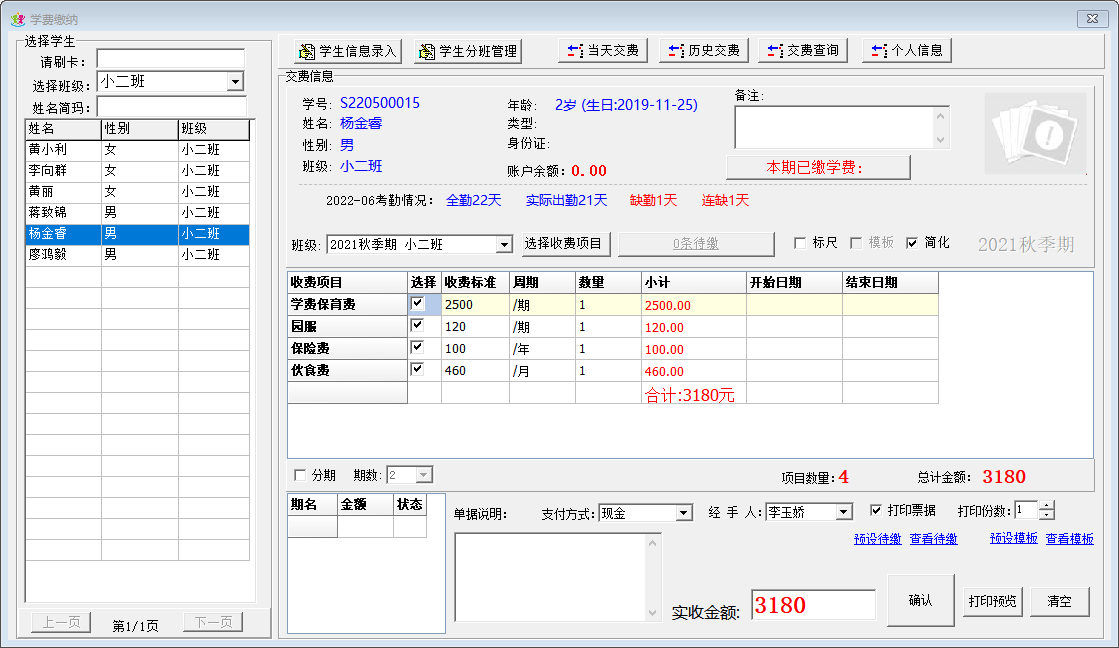Open 个人信息 panel
The height and width of the screenshot is (648, 1119).
tap(907, 50)
